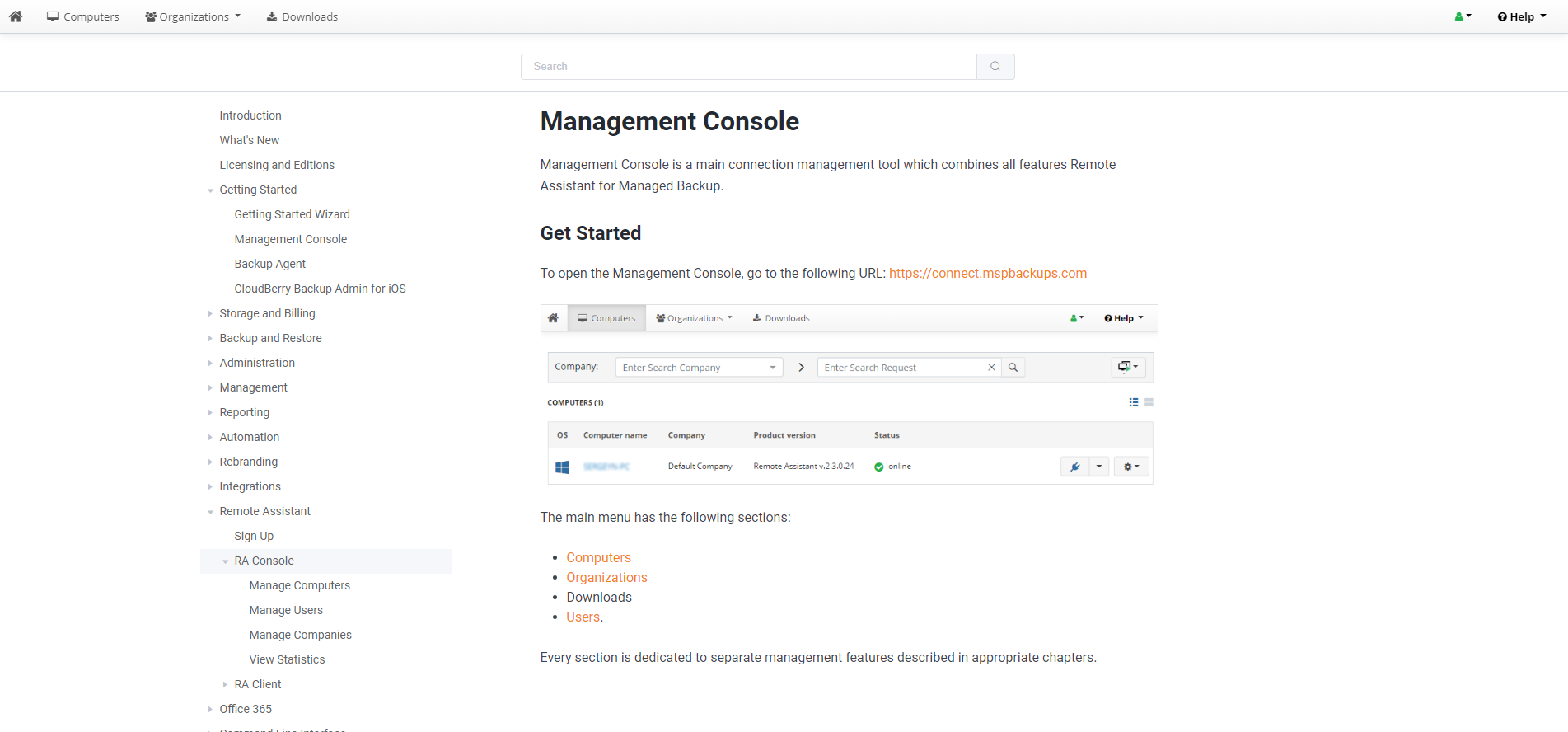Open View Statistics page

(x=287, y=659)
